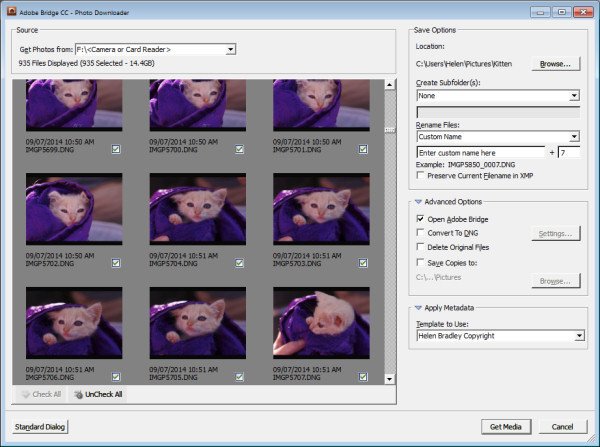Collapse the Apply Metadata section

(418, 310)
